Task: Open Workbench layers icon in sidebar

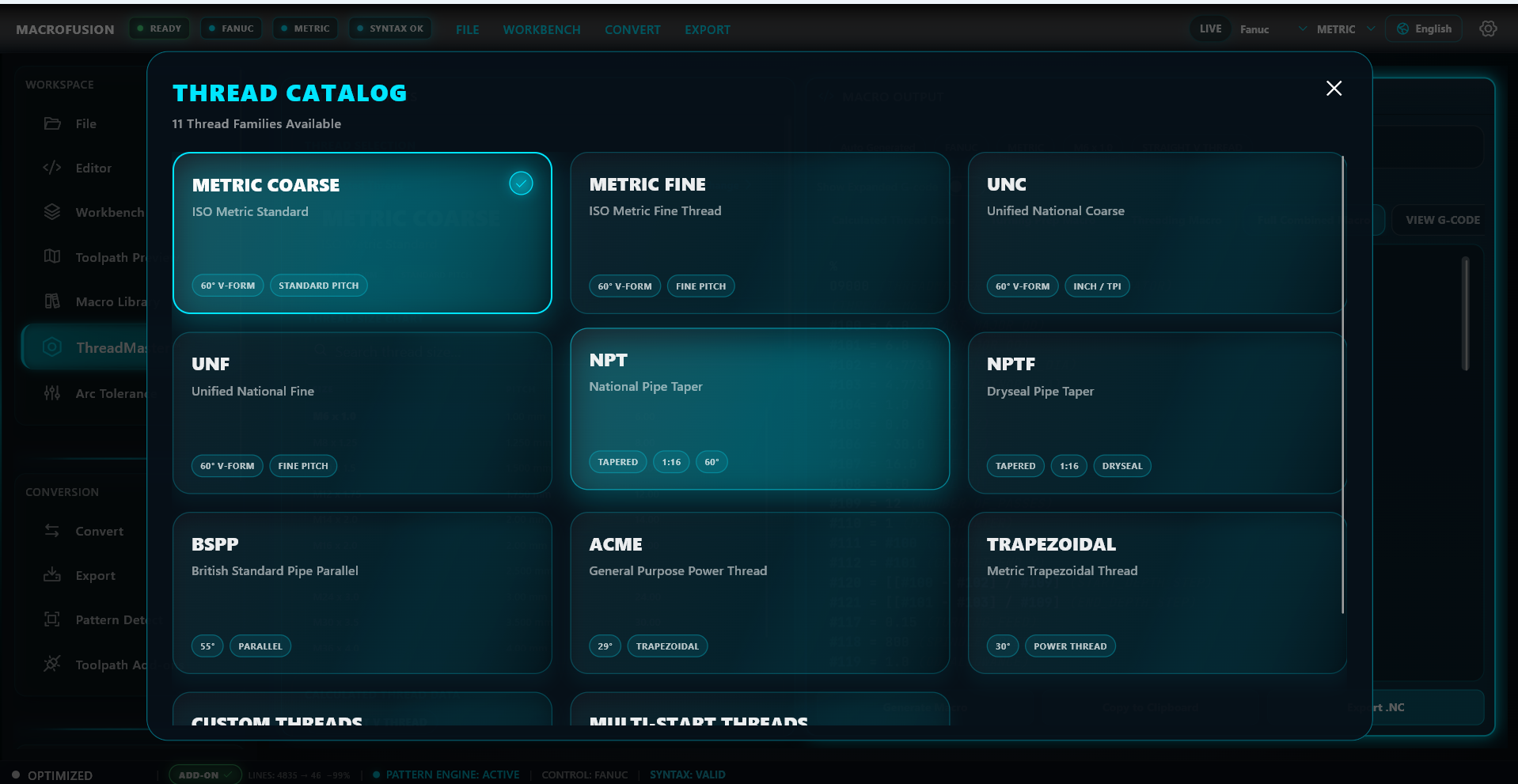Action: pyautogui.click(x=52, y=212)
